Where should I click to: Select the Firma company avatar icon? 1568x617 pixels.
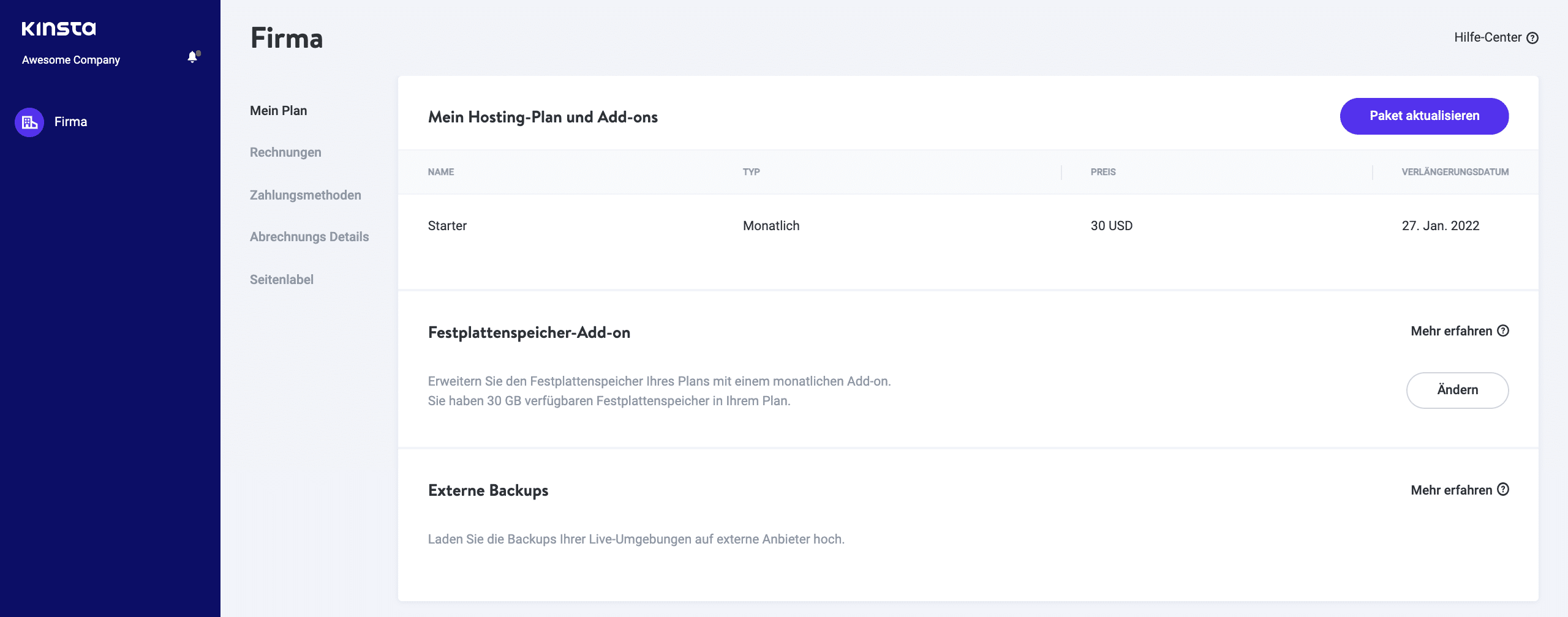tap(29, 122)
